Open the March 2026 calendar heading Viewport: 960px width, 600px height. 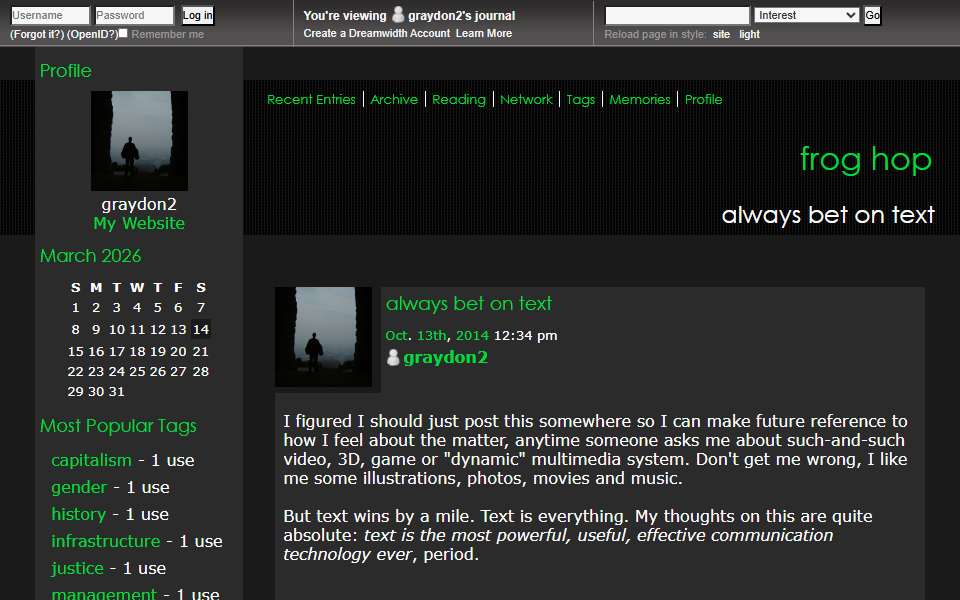coord(91,256)
